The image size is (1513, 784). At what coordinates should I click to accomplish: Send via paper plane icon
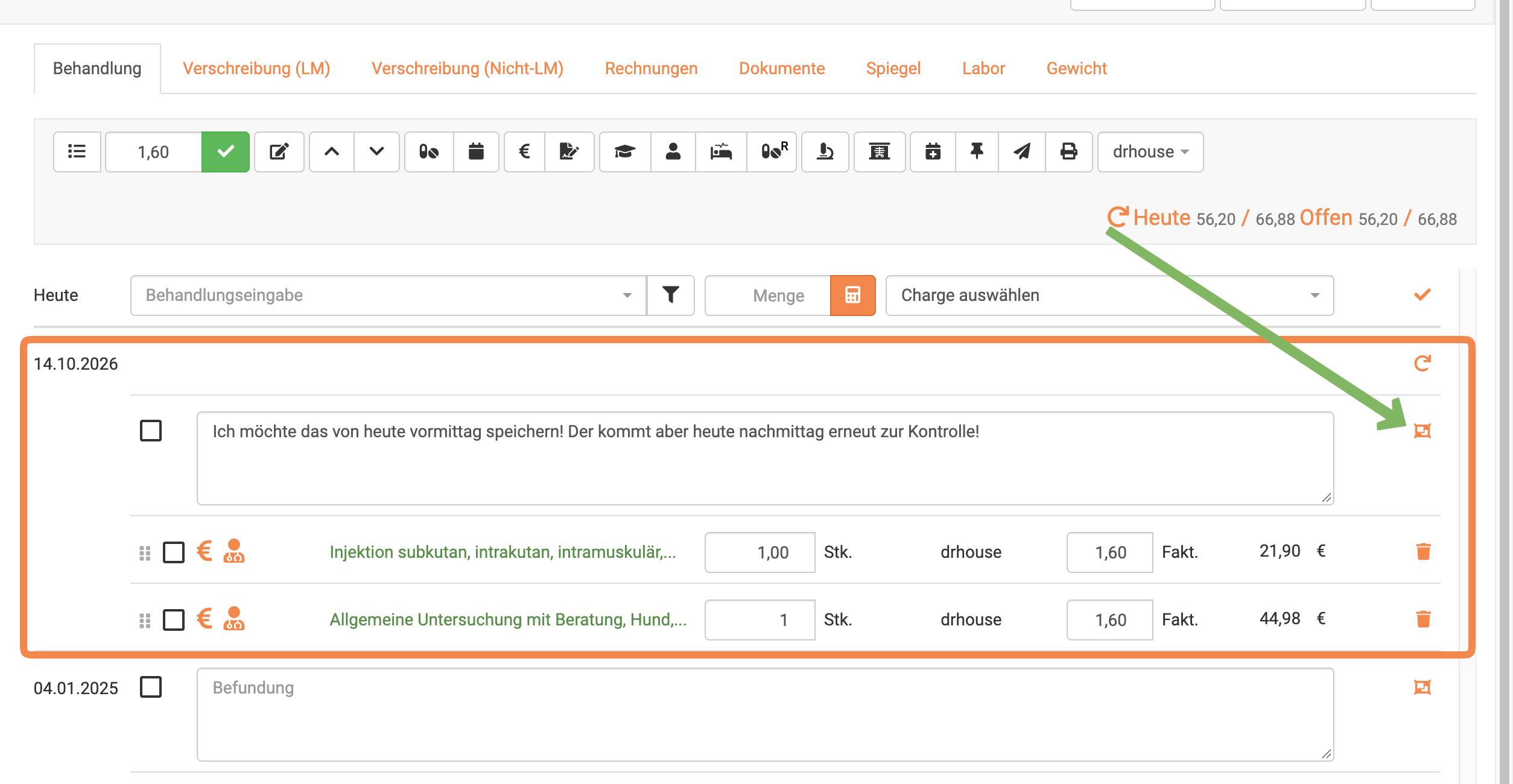click(x=1022, y=151)
